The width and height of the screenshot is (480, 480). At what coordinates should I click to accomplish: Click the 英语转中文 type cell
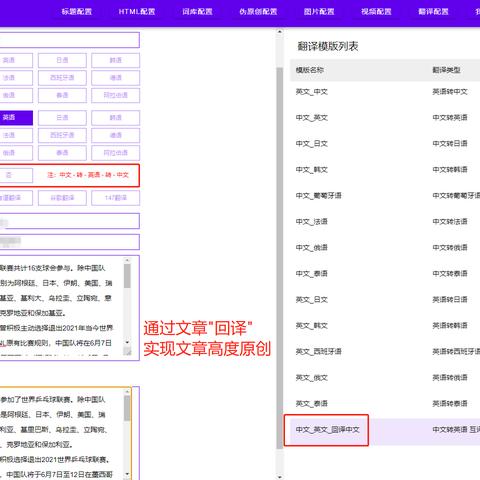[450, 92]
